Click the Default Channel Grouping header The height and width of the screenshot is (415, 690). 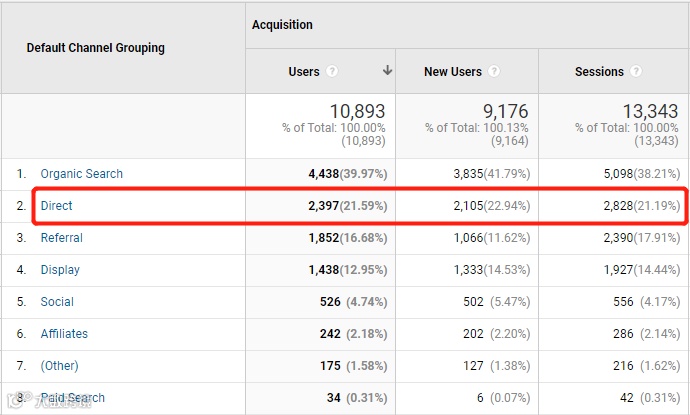coord(96,48)
